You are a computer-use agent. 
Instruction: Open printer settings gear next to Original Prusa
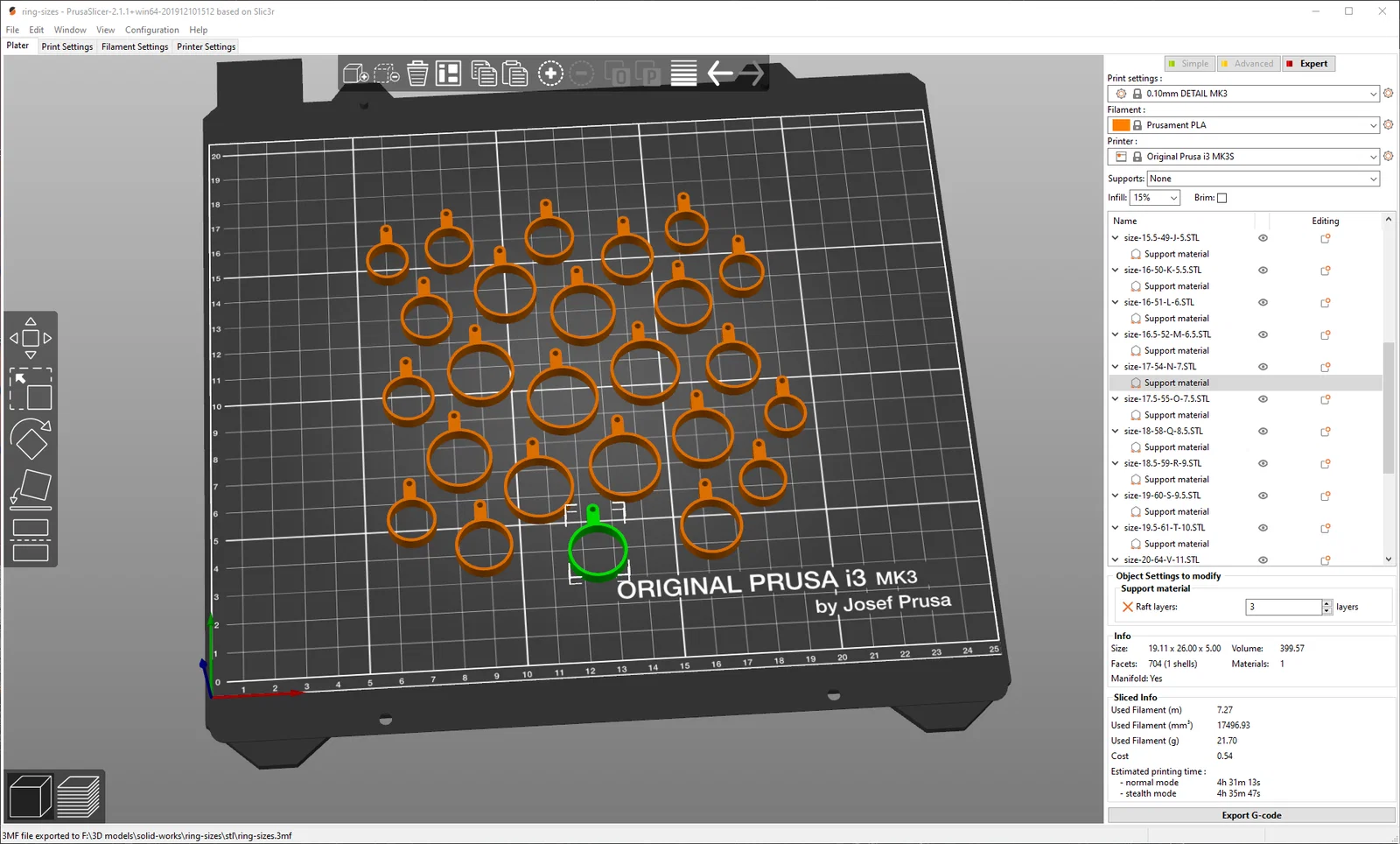pos(1388,156)
